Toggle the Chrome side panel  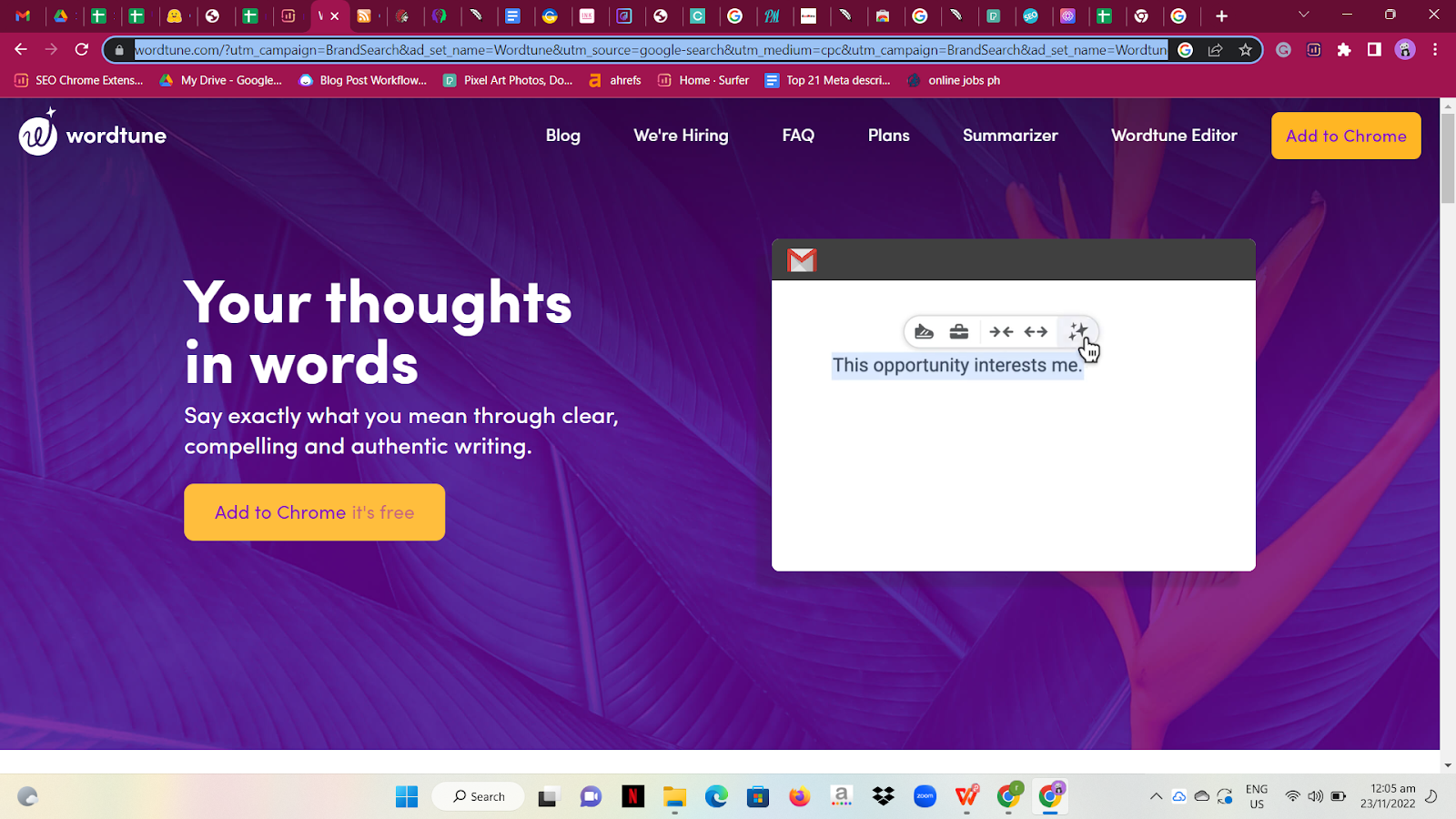tap(1374, 50)
